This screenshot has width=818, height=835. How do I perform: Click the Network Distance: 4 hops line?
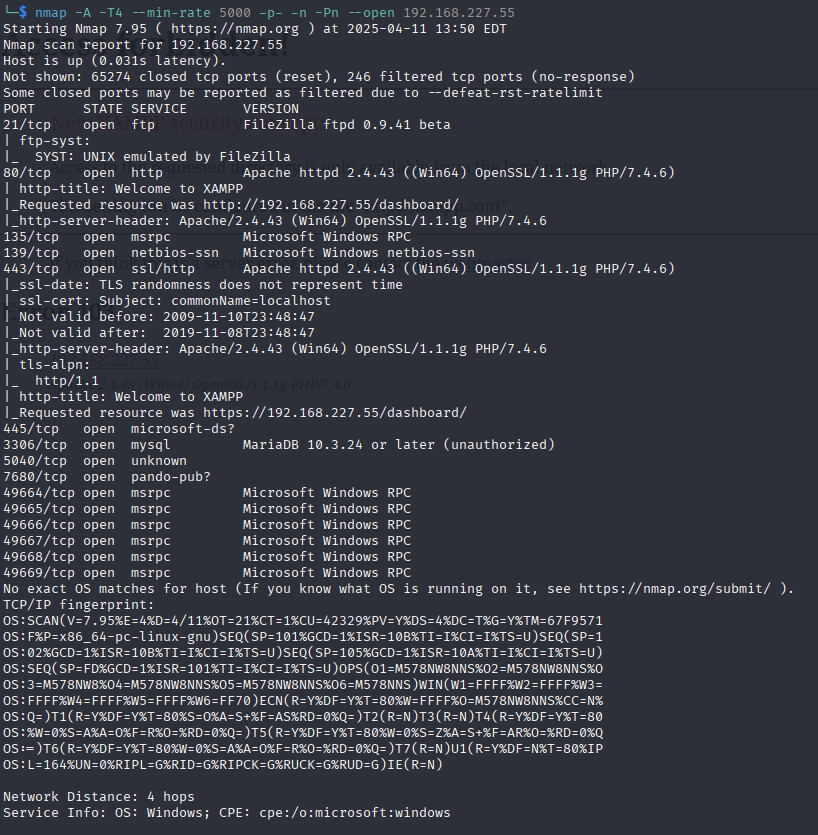(98, 796)
